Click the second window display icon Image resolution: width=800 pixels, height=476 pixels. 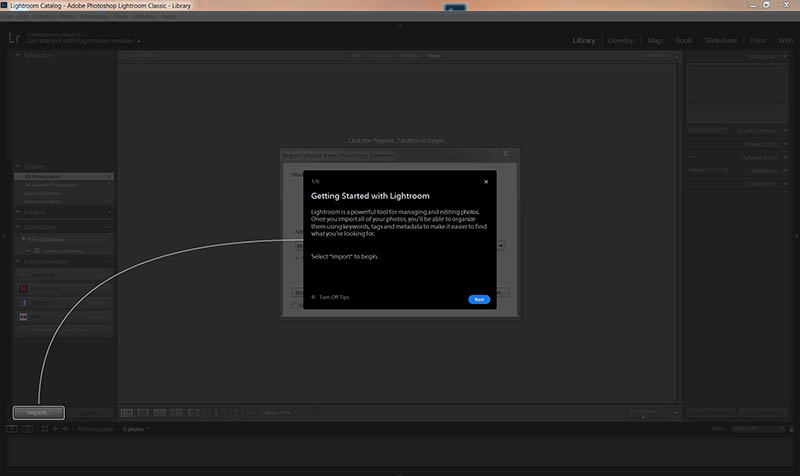pyautogui.click(x=28, y=429)
